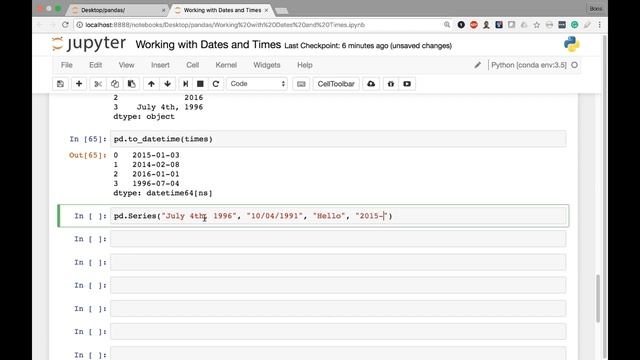Click the active pd.Series cell input
Viewport: 640px width, 360px height.
(338, 216)
